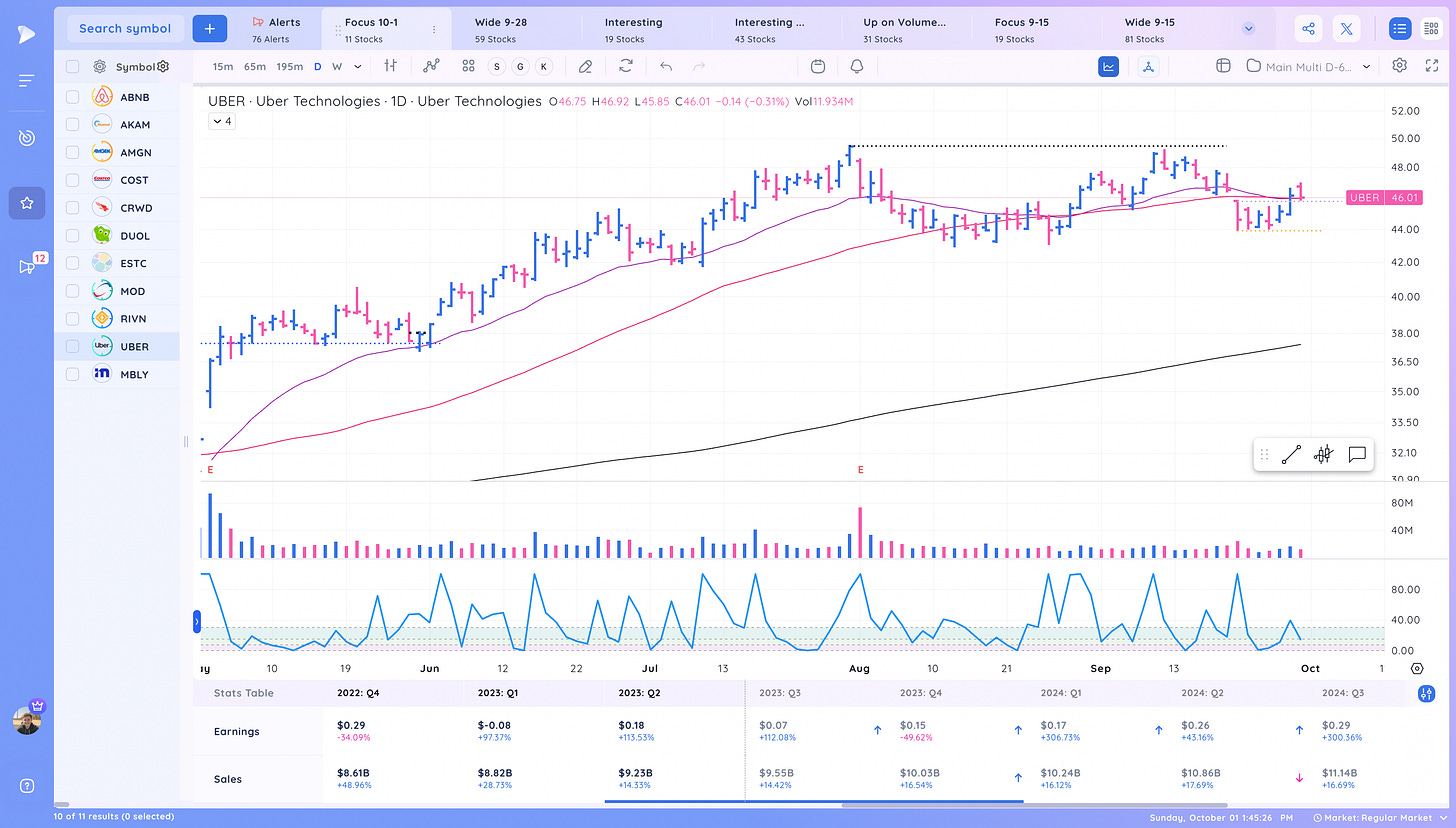
Task: Toggle the S circle button
Action: tap(497, 67)
